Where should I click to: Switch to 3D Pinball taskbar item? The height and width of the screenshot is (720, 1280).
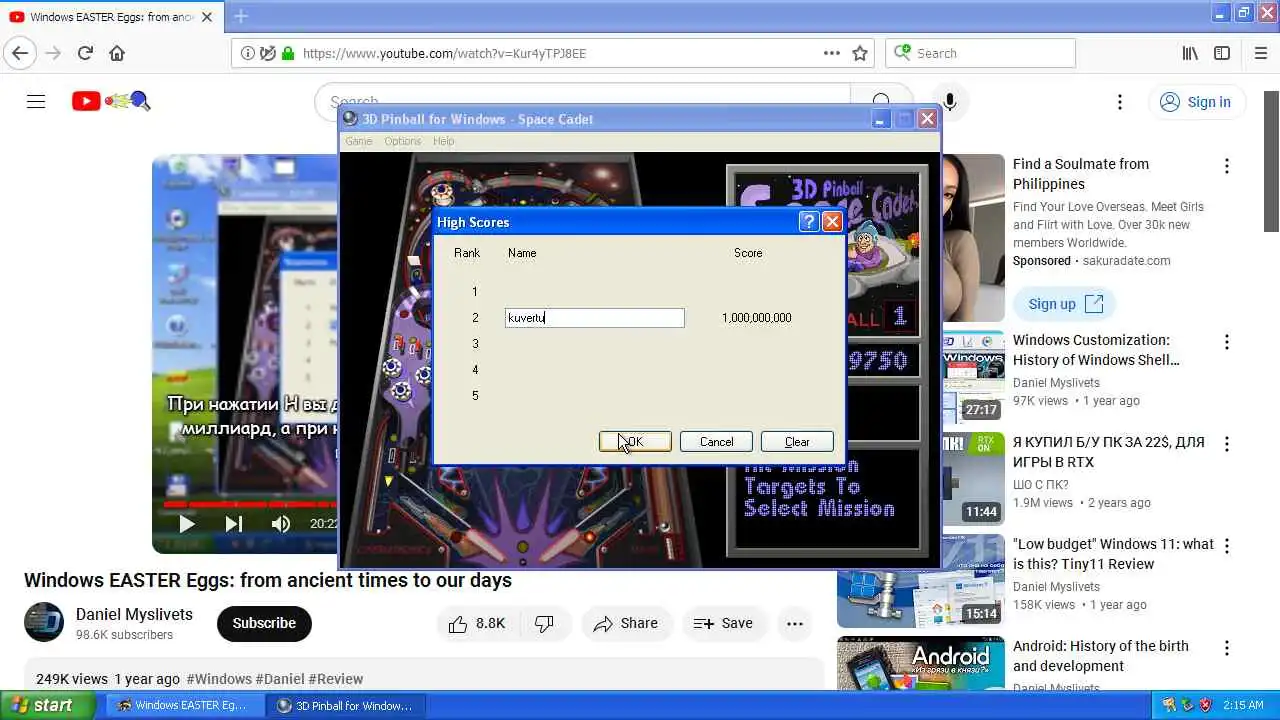[x=345, y=706]
